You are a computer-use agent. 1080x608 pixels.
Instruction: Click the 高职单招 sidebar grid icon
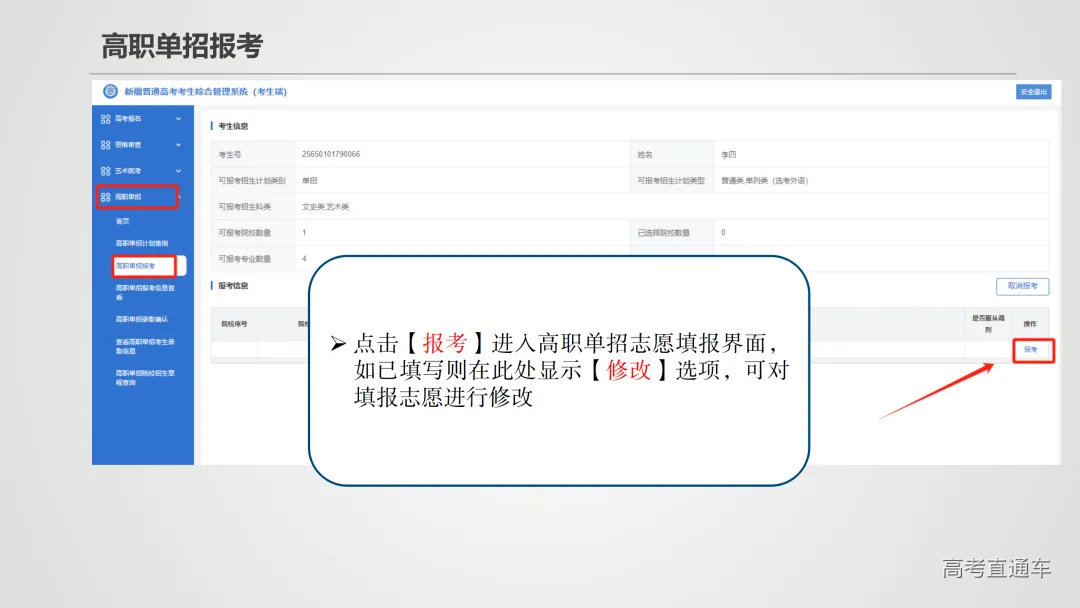pyautogui.click(x=107, y=198)
